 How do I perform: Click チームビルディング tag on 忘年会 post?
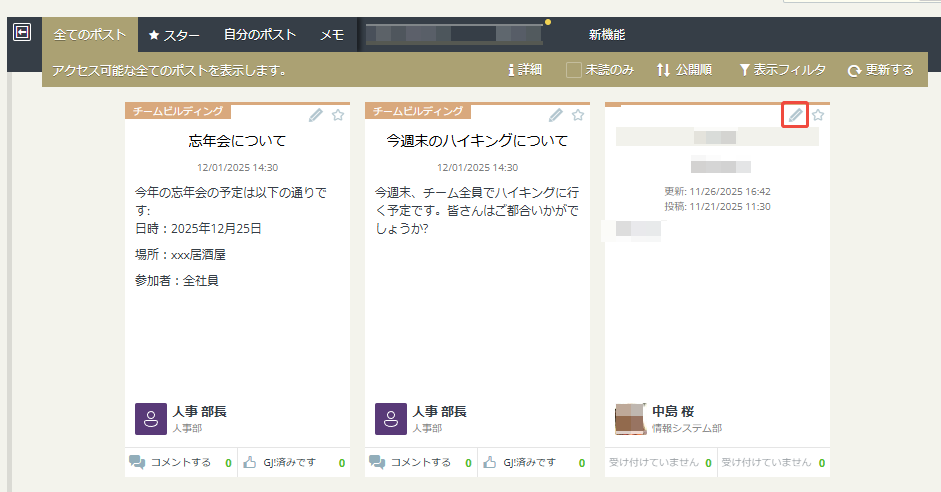click(178, 111)
